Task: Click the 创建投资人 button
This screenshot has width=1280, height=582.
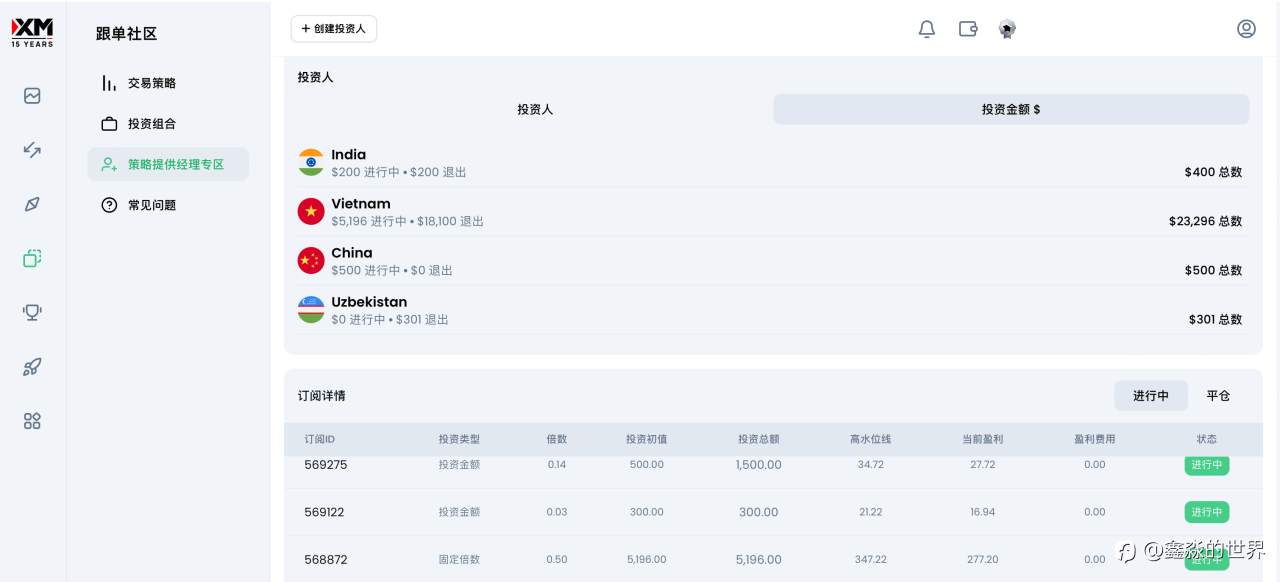Action: [334, 29]
